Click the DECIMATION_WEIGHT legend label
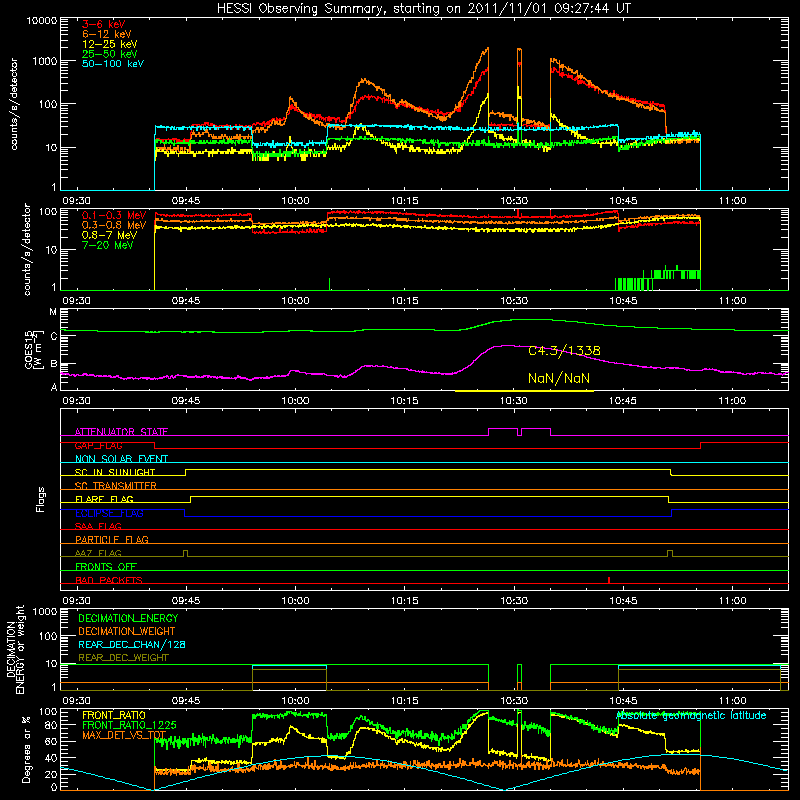This screenshot has width=800, height=800. pyautogui.click(x=127, y=631)
